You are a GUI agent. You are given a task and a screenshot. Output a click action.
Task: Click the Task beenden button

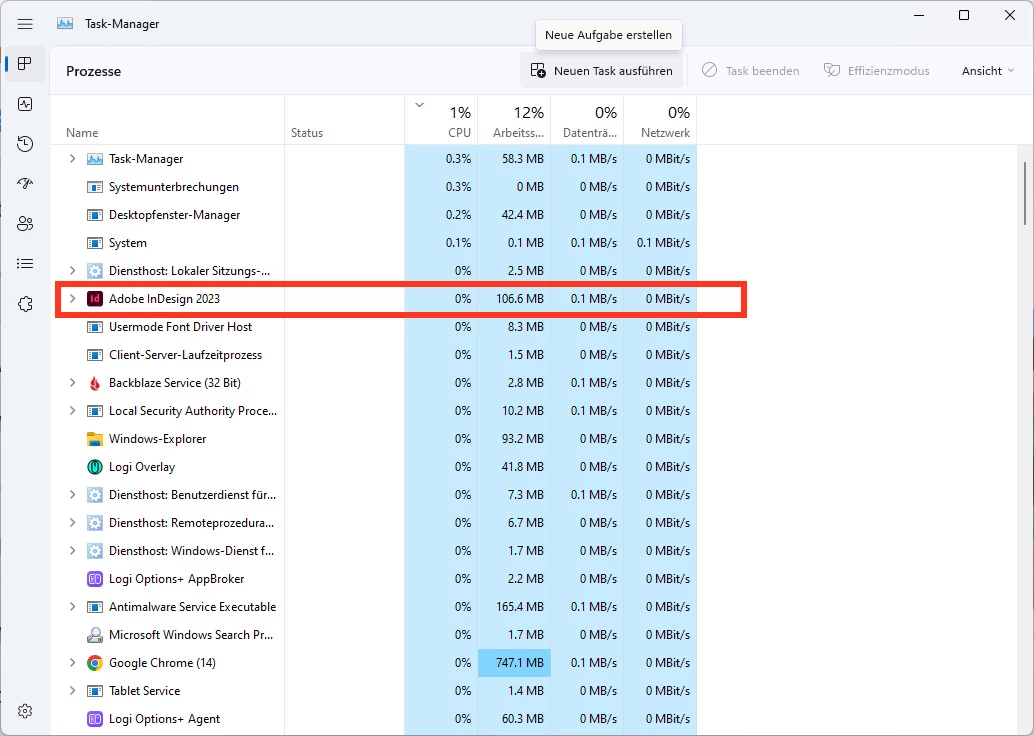click(x=751, y=71)
